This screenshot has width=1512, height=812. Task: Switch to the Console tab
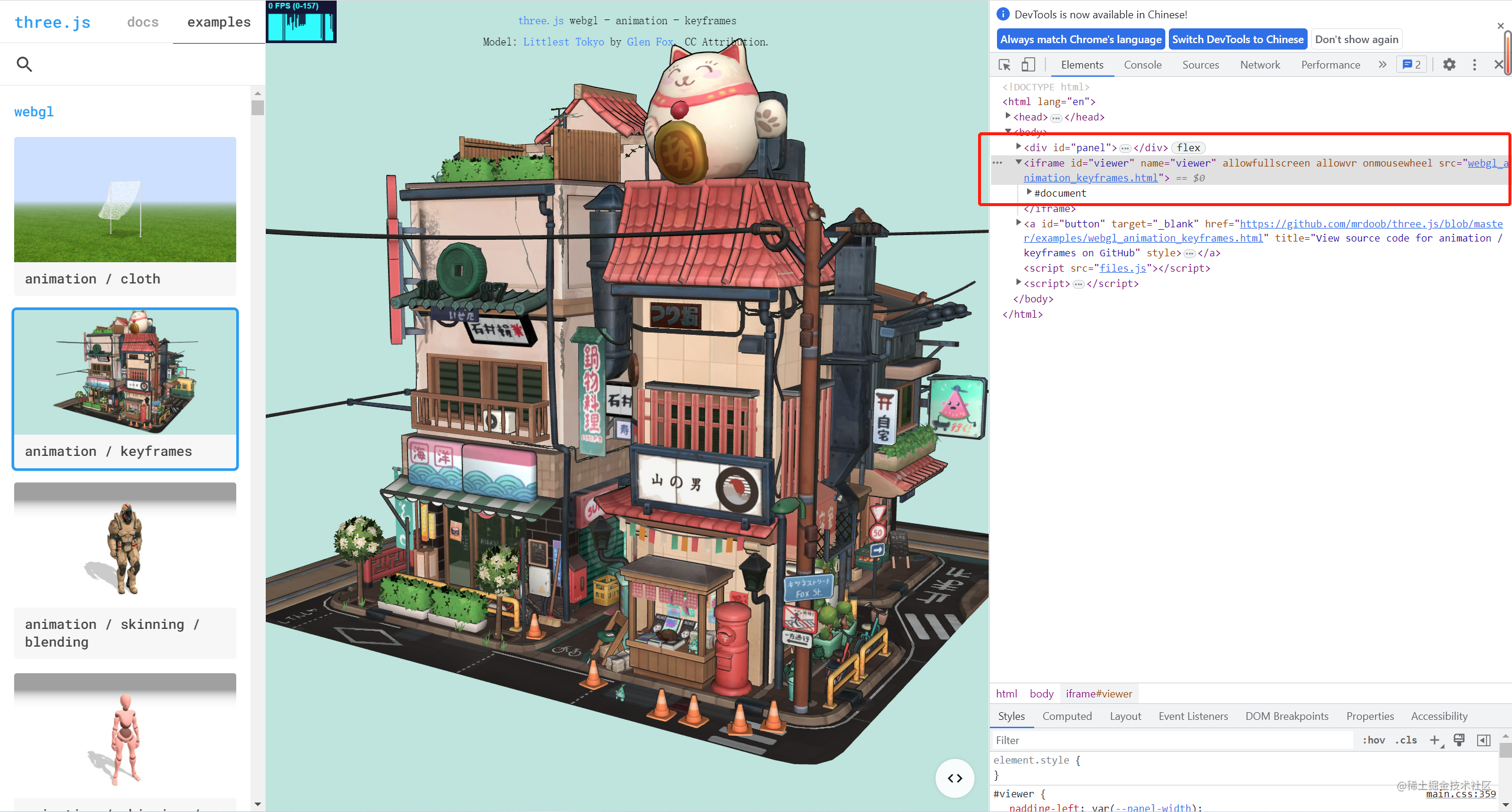pyautogui.click(x=1142, y=64)
